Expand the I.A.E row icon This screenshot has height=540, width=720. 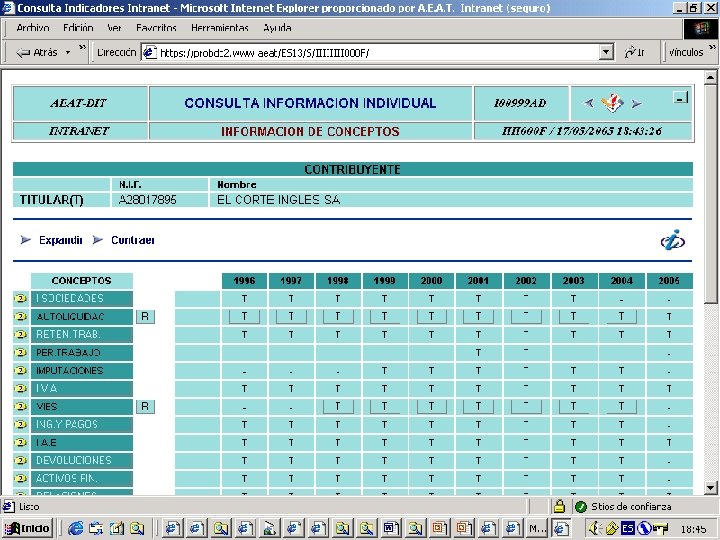[x=20, y=443]
